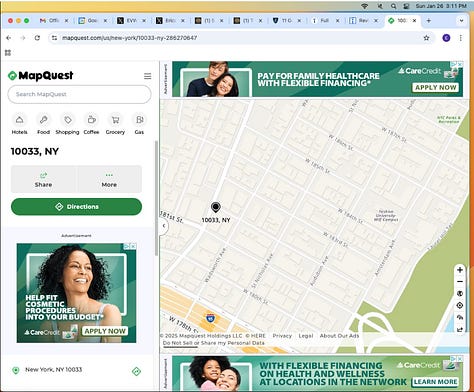Select the Food category icon

pos(44,120)
